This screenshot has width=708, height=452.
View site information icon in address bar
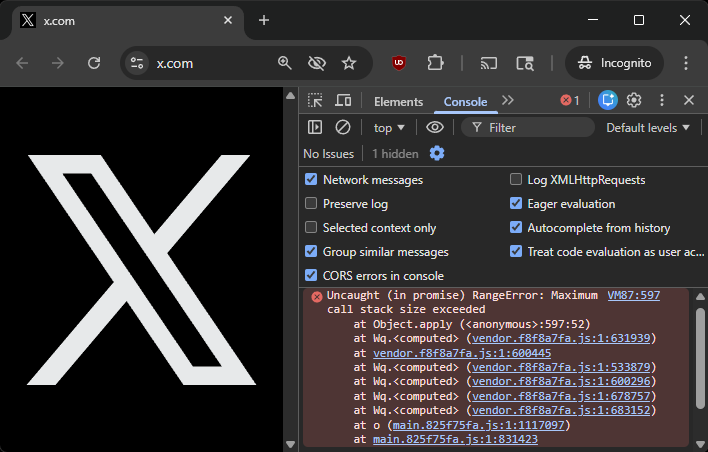[137, 63]
